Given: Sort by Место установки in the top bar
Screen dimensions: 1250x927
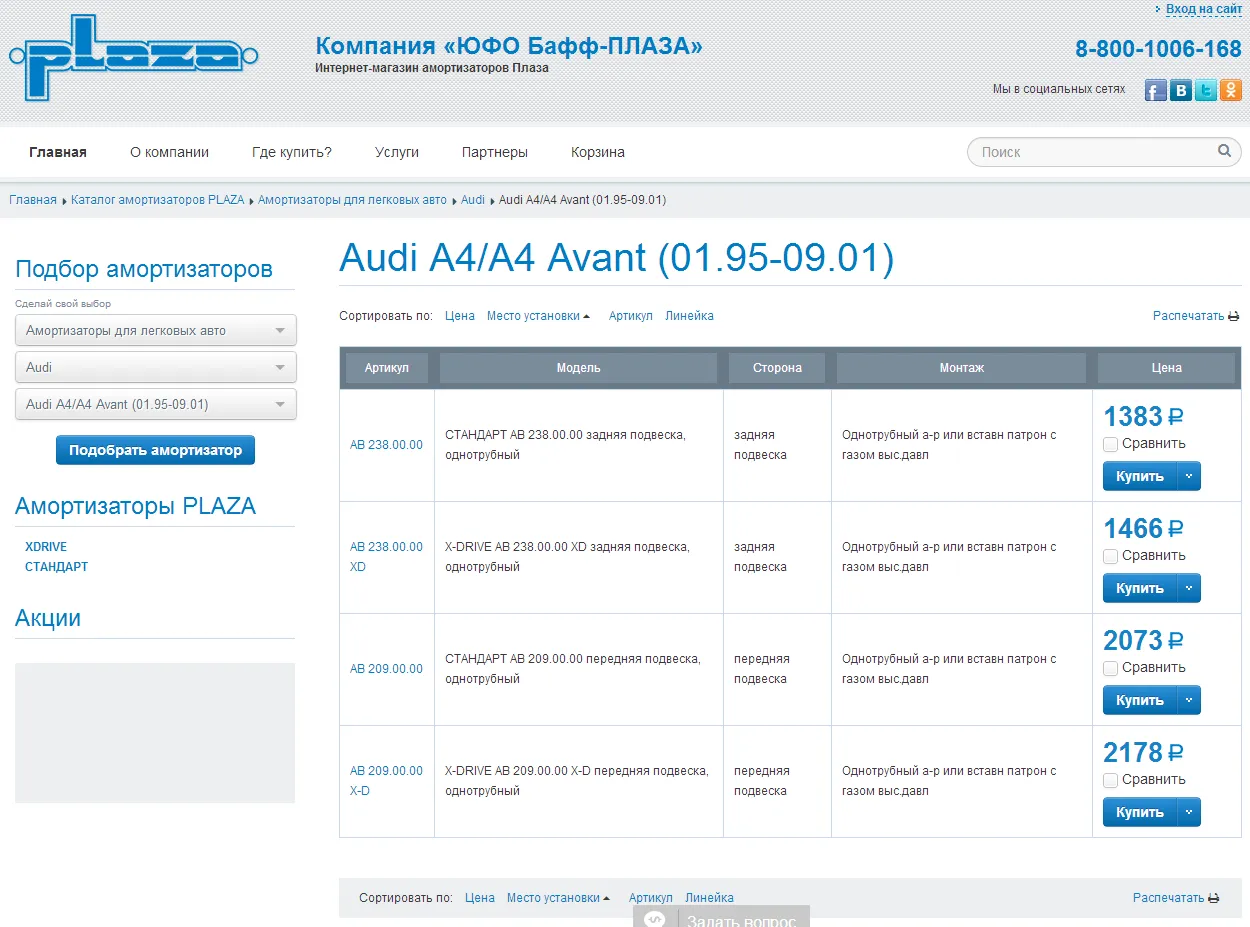Looking at the screenshot, I should [x=533, y=316].
